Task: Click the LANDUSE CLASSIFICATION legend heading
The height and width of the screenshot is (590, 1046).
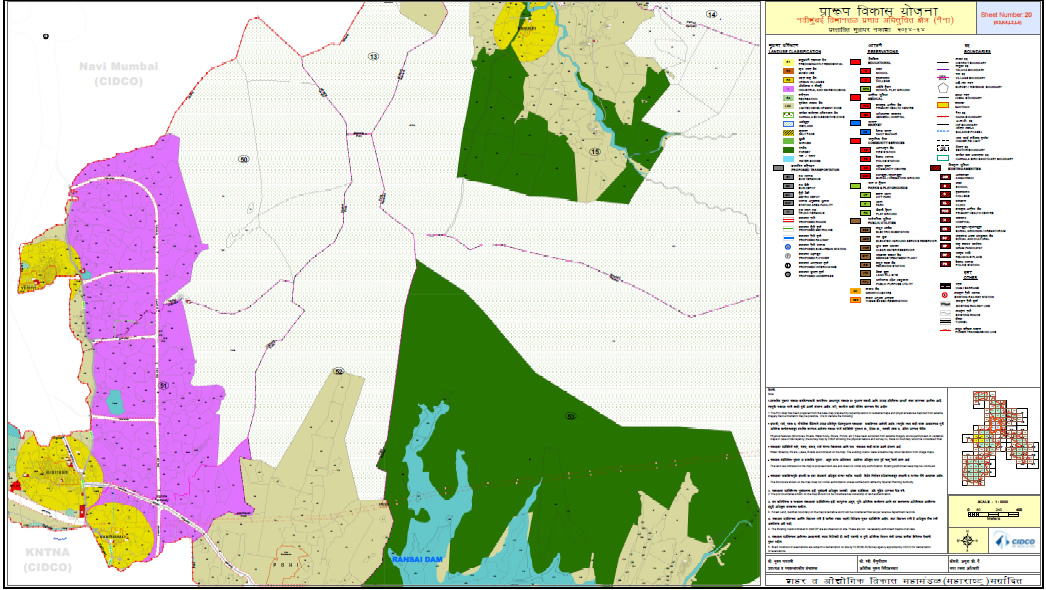Action: coord(795,51)
